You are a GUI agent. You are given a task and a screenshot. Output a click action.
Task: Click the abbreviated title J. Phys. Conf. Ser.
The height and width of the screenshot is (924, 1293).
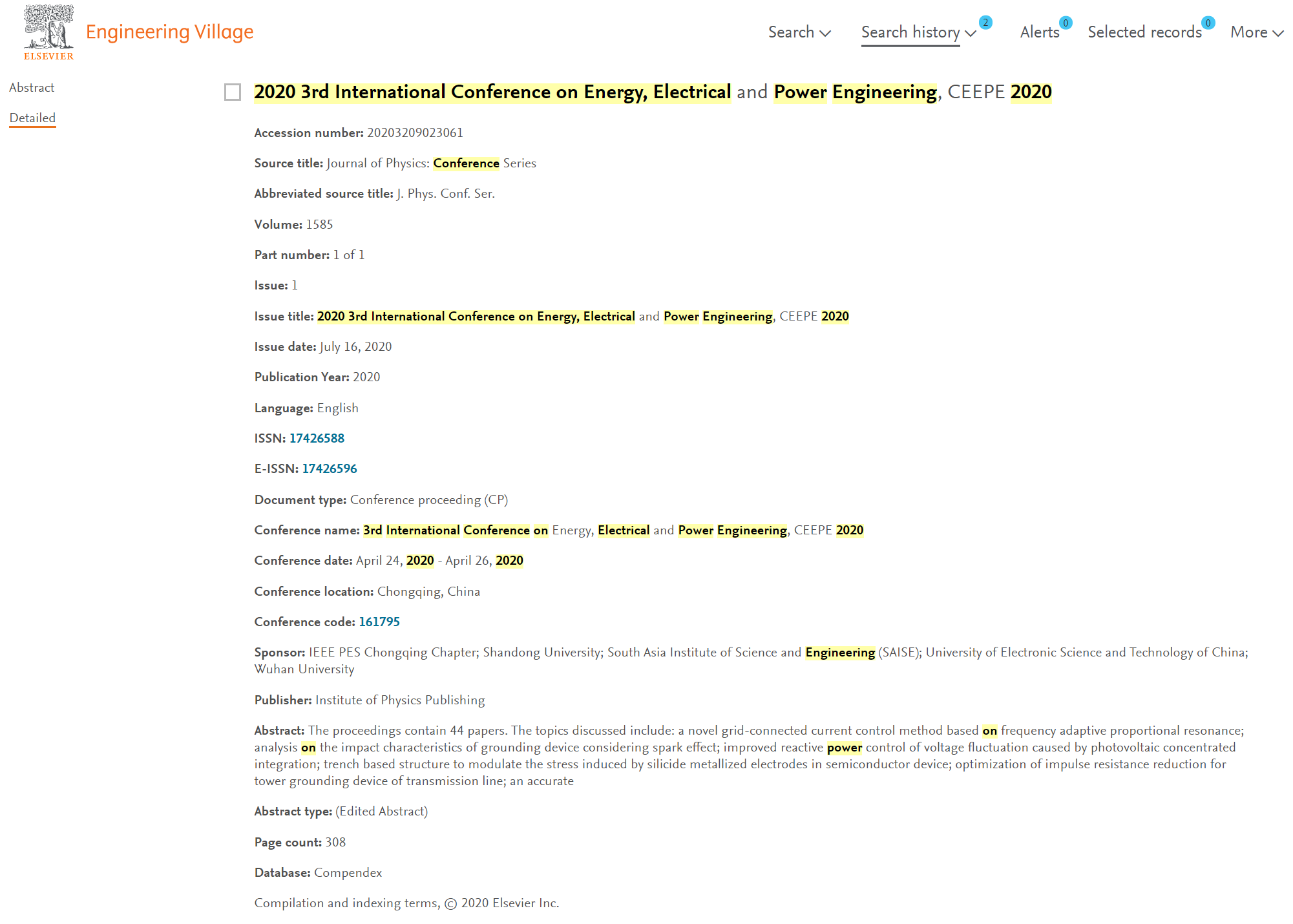(446, 194)
